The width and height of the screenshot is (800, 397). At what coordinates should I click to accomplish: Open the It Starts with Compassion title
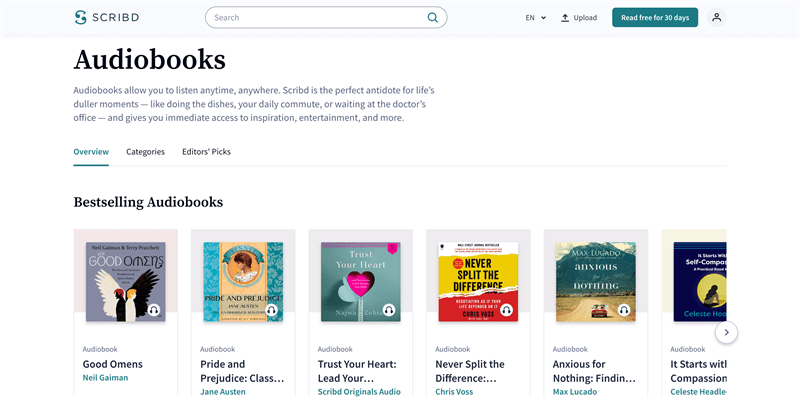click(698, 371)
